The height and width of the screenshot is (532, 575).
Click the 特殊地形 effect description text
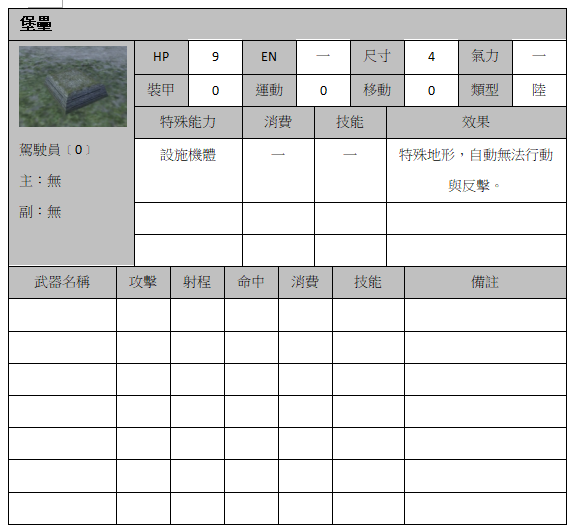pyautogui.click(x=476, y=170)
